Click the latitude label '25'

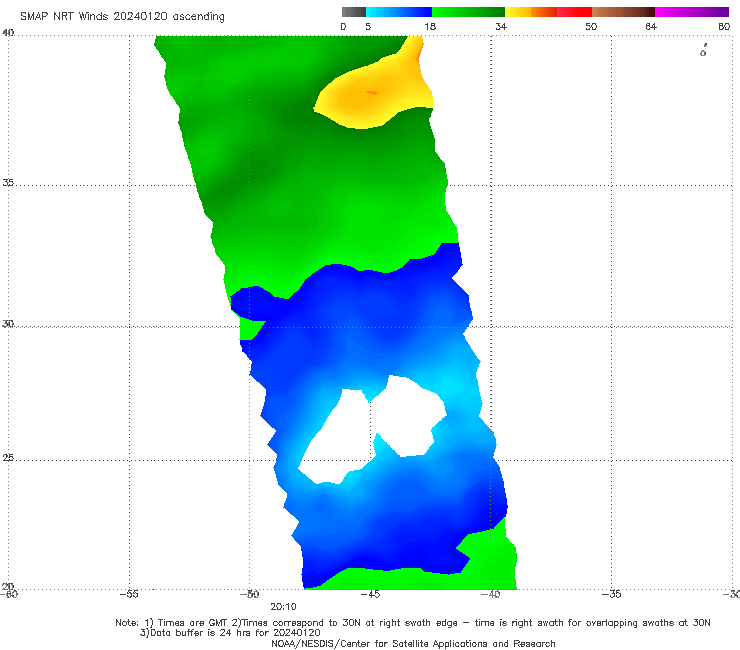click(8, 458)
